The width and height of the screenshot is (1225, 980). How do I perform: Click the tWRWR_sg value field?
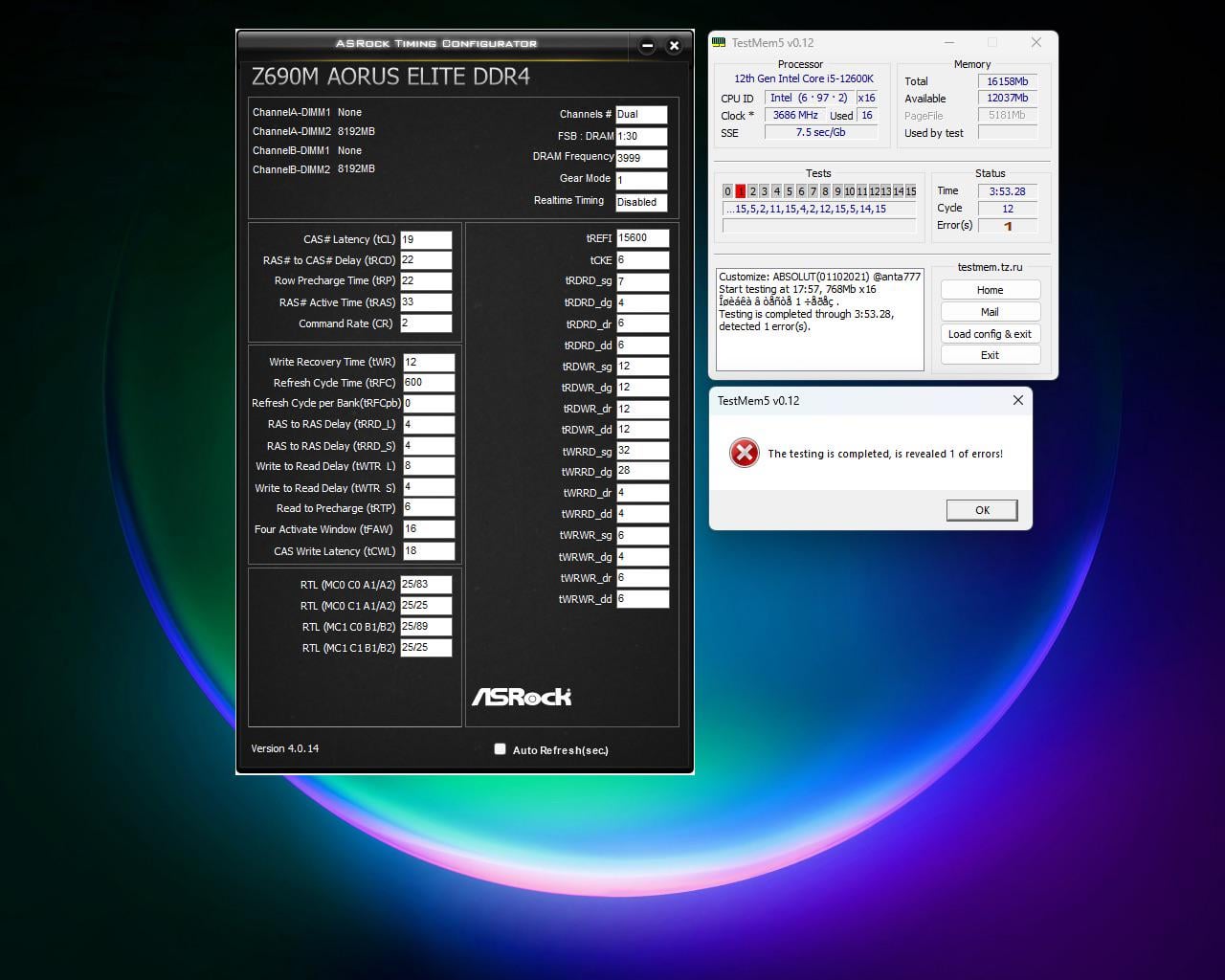(x=643, y=536)
